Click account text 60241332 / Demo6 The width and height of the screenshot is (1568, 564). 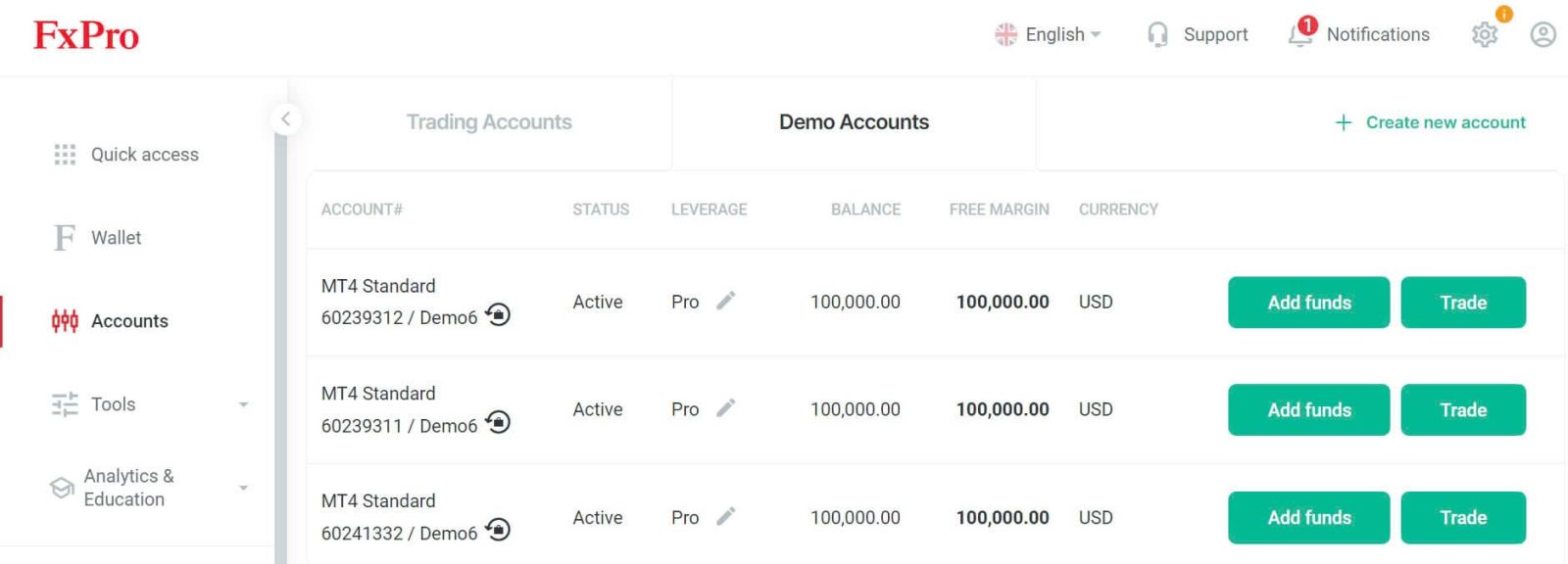pyautogui.click(x=399, y=533)
